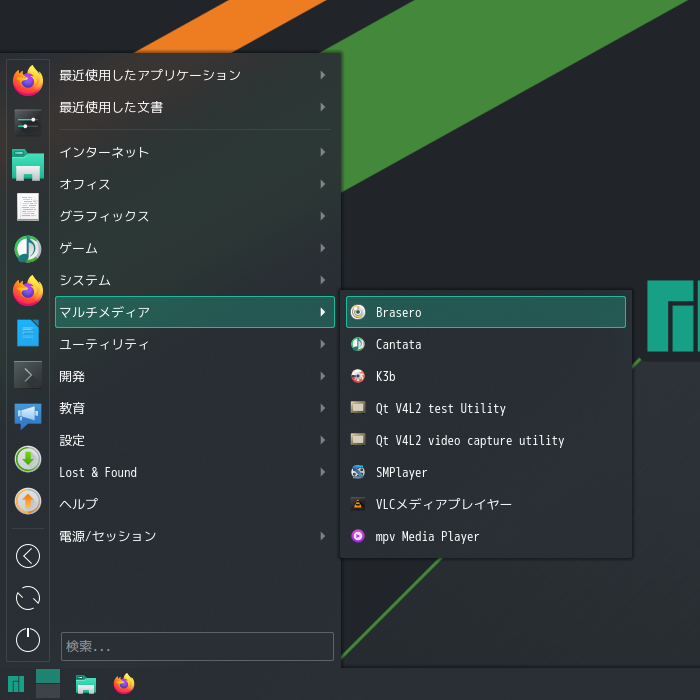Expand the グラフィックス submenu arrow

(x=322, y=216)
